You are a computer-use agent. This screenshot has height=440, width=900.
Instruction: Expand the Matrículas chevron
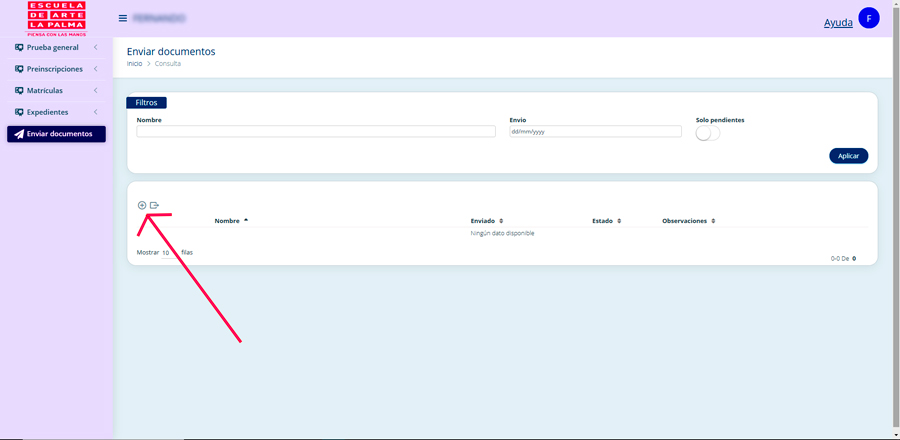[x=95, y=91]
